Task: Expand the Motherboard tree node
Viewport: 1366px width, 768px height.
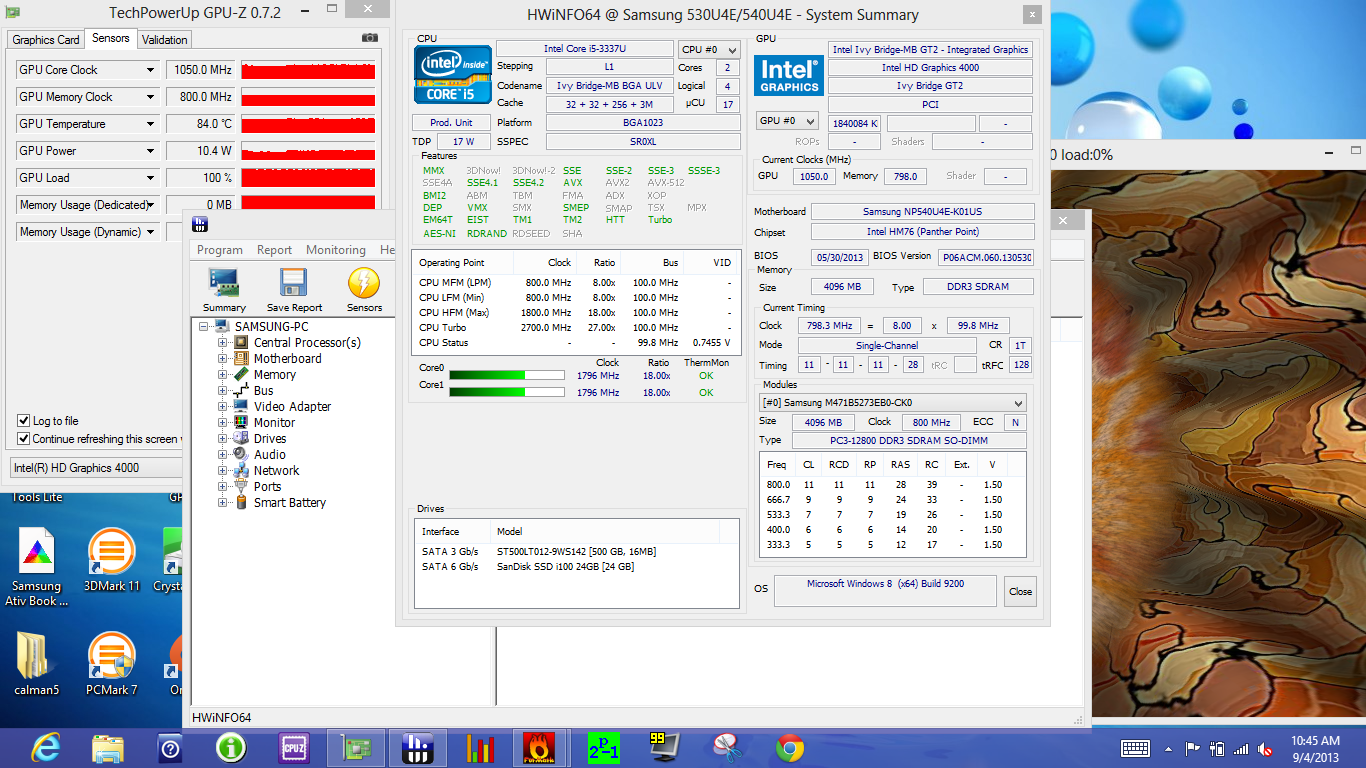Action: coord(223,359)
